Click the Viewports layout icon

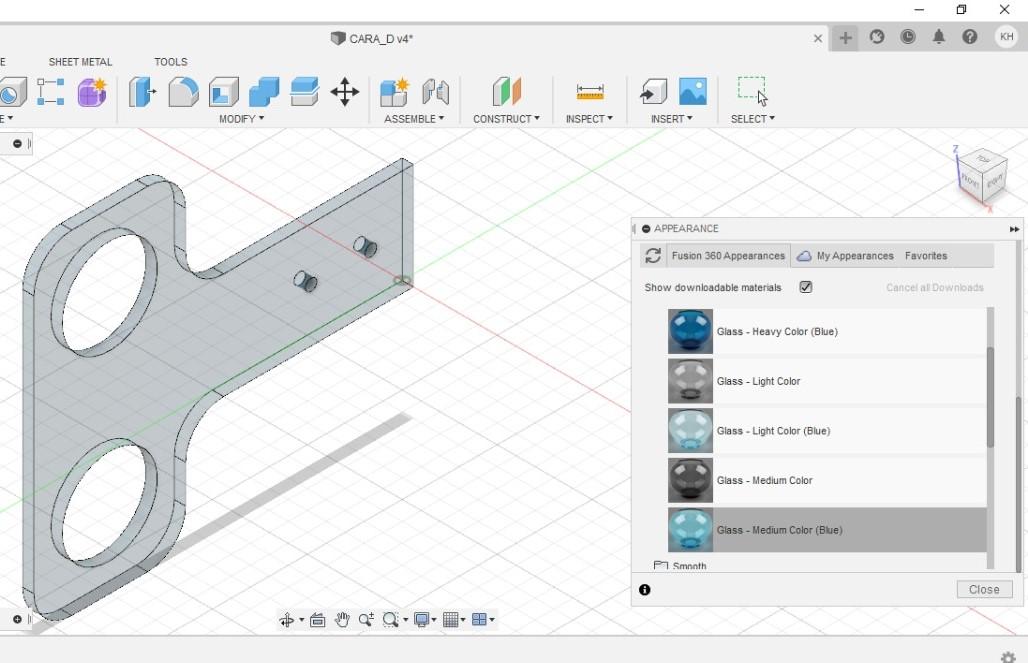479,620
